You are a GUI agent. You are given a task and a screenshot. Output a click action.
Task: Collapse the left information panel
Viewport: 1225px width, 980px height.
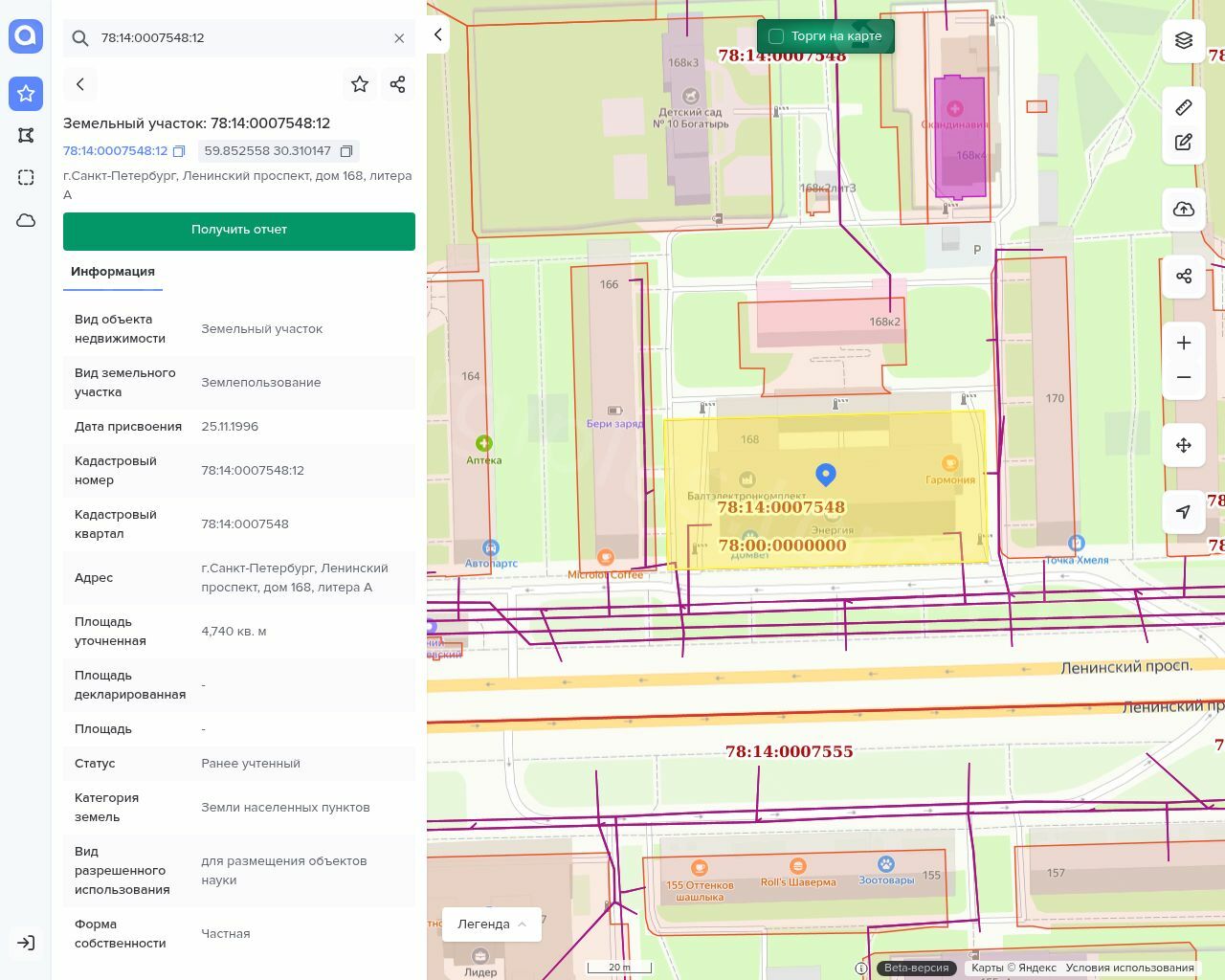(438, 35)
